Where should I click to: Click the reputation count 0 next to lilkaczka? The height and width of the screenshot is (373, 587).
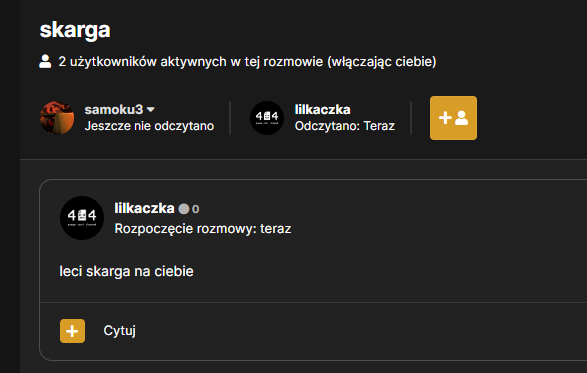(195, 209)
